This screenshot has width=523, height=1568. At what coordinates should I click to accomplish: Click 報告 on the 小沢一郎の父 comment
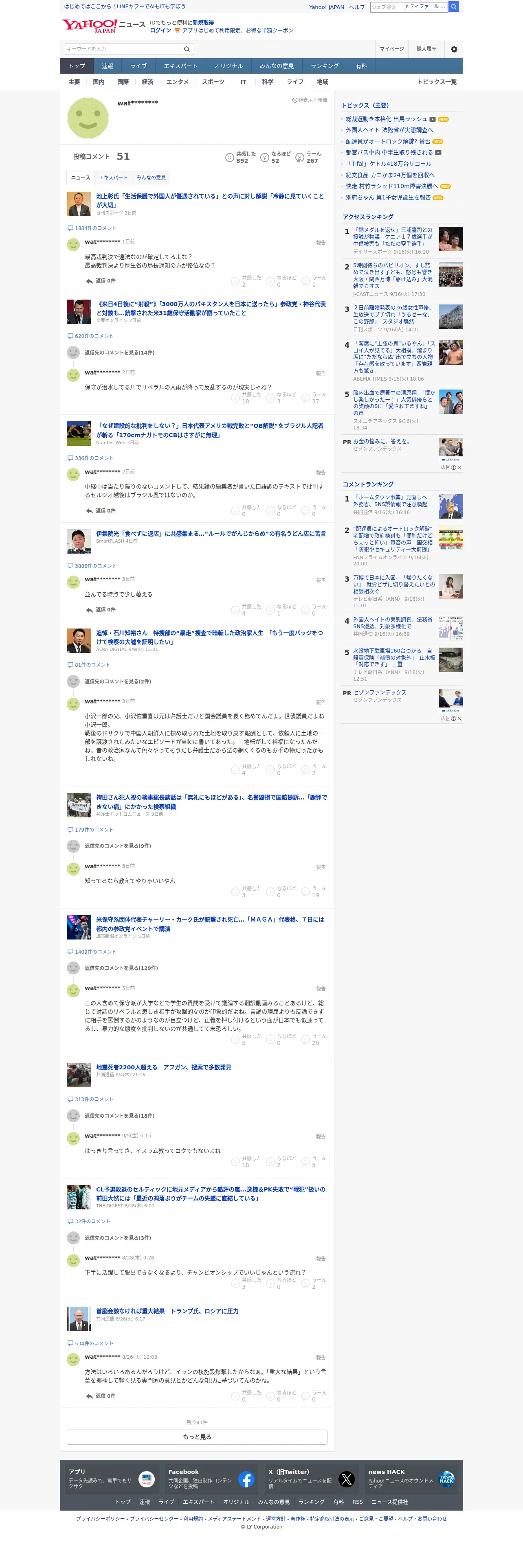pos(321,703)
